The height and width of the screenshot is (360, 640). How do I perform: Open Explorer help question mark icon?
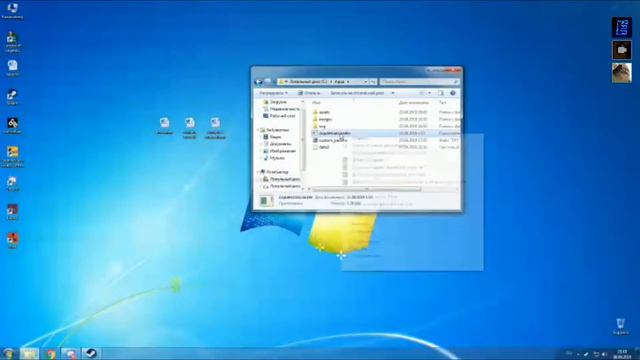tap(453, 93)
